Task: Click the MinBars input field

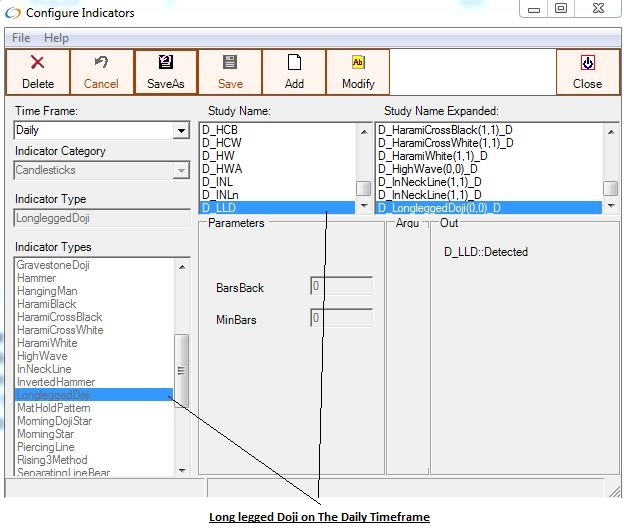Action: (x=341, y=318)
